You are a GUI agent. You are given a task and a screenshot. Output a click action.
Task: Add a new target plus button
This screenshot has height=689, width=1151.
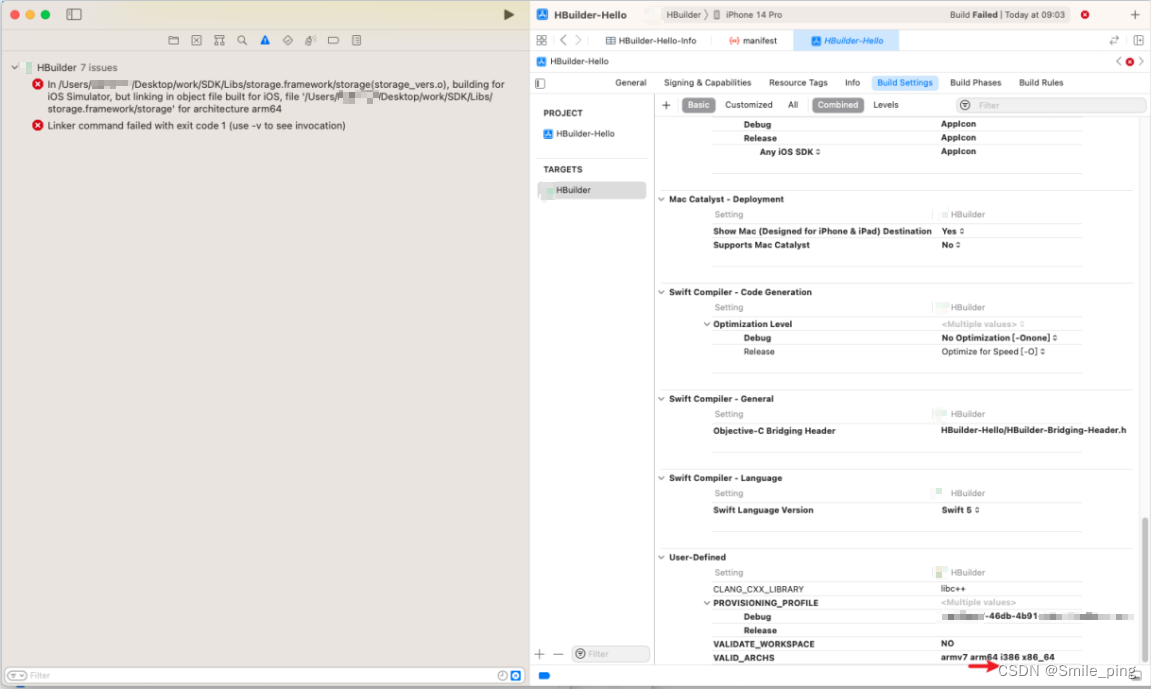540,654
